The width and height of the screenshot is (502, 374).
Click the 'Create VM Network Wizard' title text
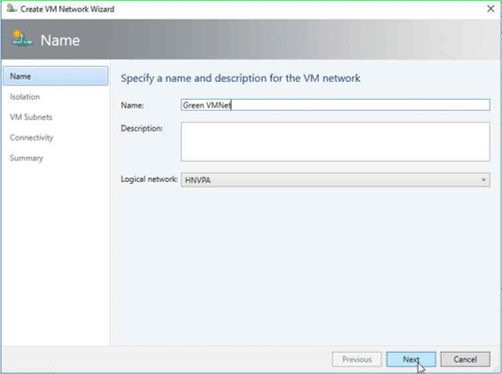67,9
